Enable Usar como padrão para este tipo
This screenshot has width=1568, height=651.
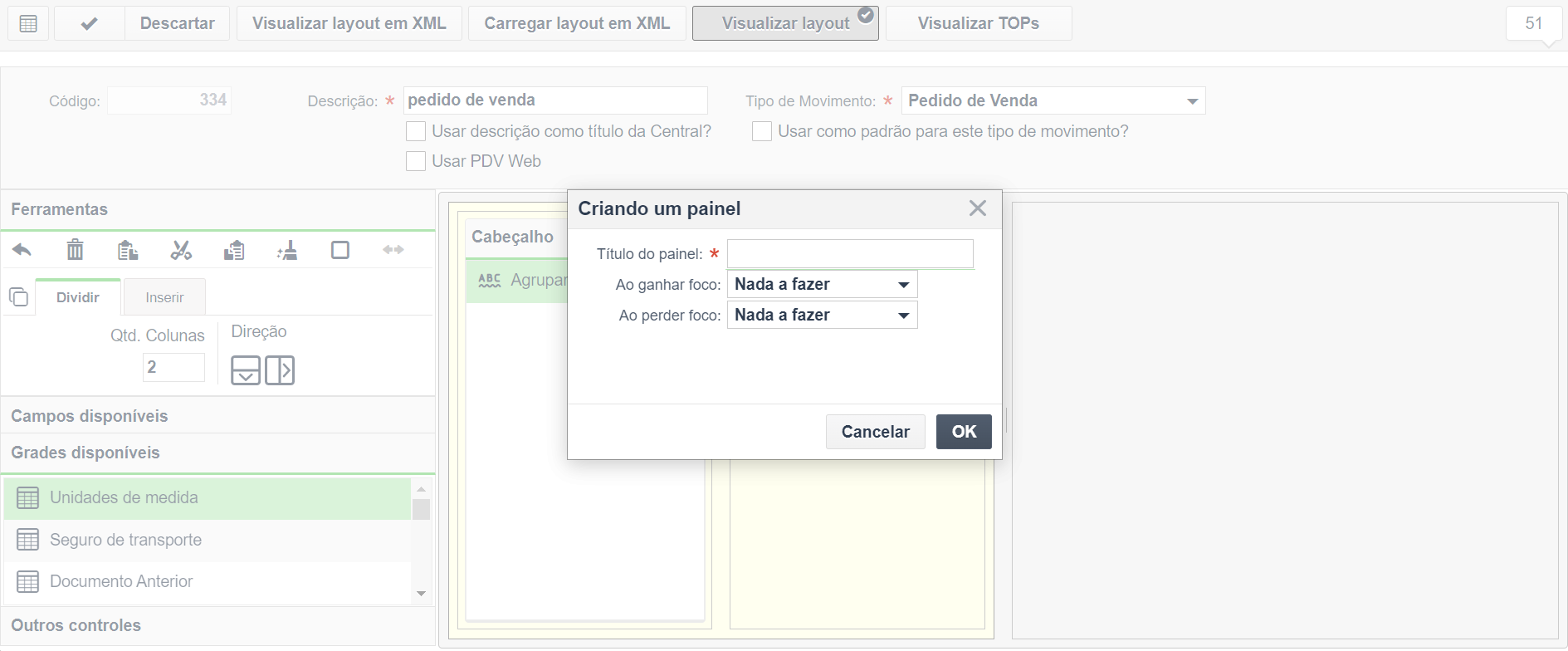click(762, 131)
